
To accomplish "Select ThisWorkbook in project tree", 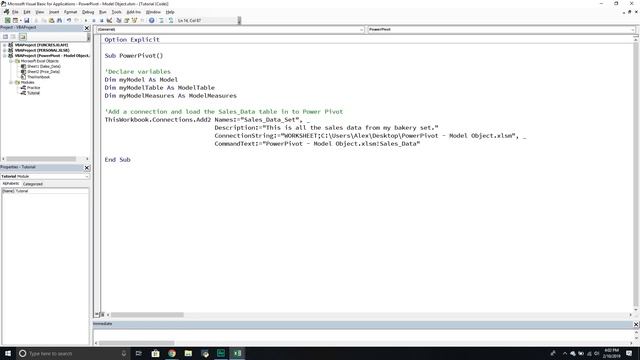I will pos(38,77).
